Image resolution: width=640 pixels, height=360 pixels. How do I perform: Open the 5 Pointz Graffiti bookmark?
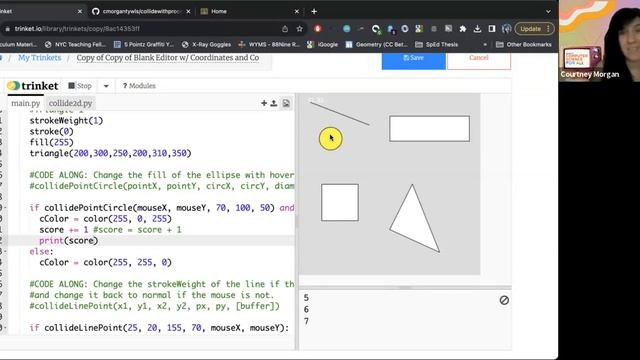coord(144,44)
